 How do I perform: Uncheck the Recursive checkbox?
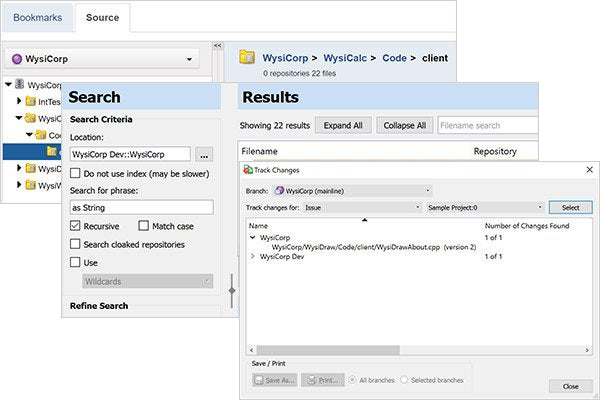click(75, 226)
